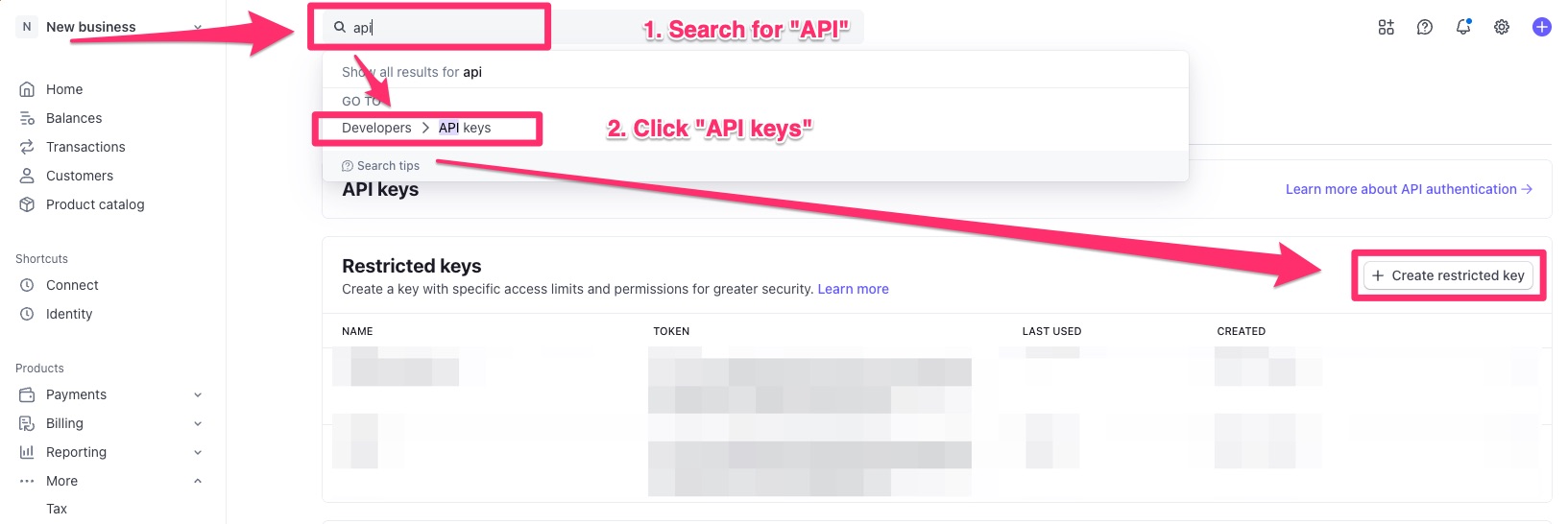Viewport: 1568px width, 524px height.
Task: Click the apps grid icon in header
Action: (x=1386, y=27)
